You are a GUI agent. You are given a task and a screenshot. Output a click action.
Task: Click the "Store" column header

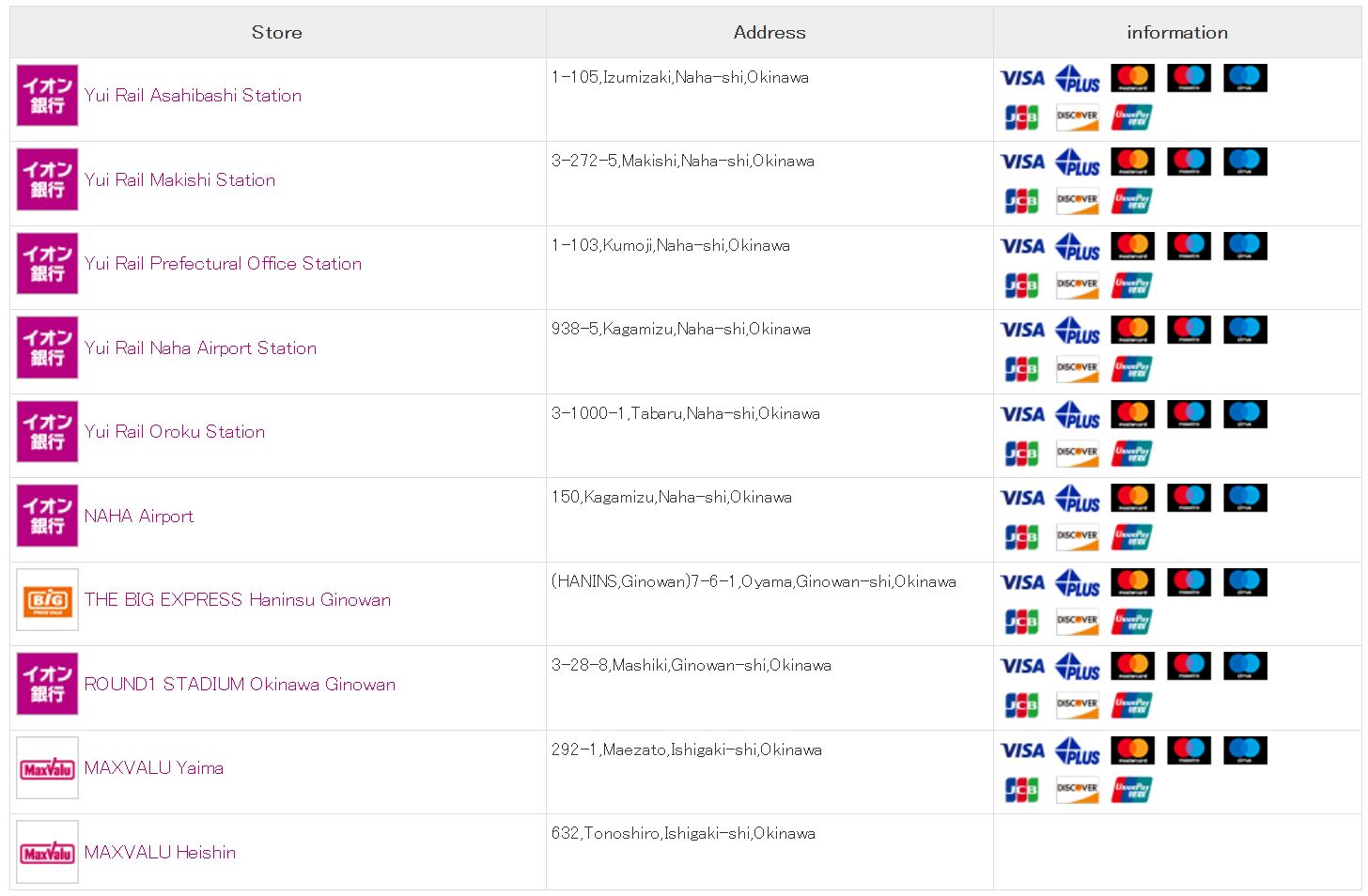(277, 32)
